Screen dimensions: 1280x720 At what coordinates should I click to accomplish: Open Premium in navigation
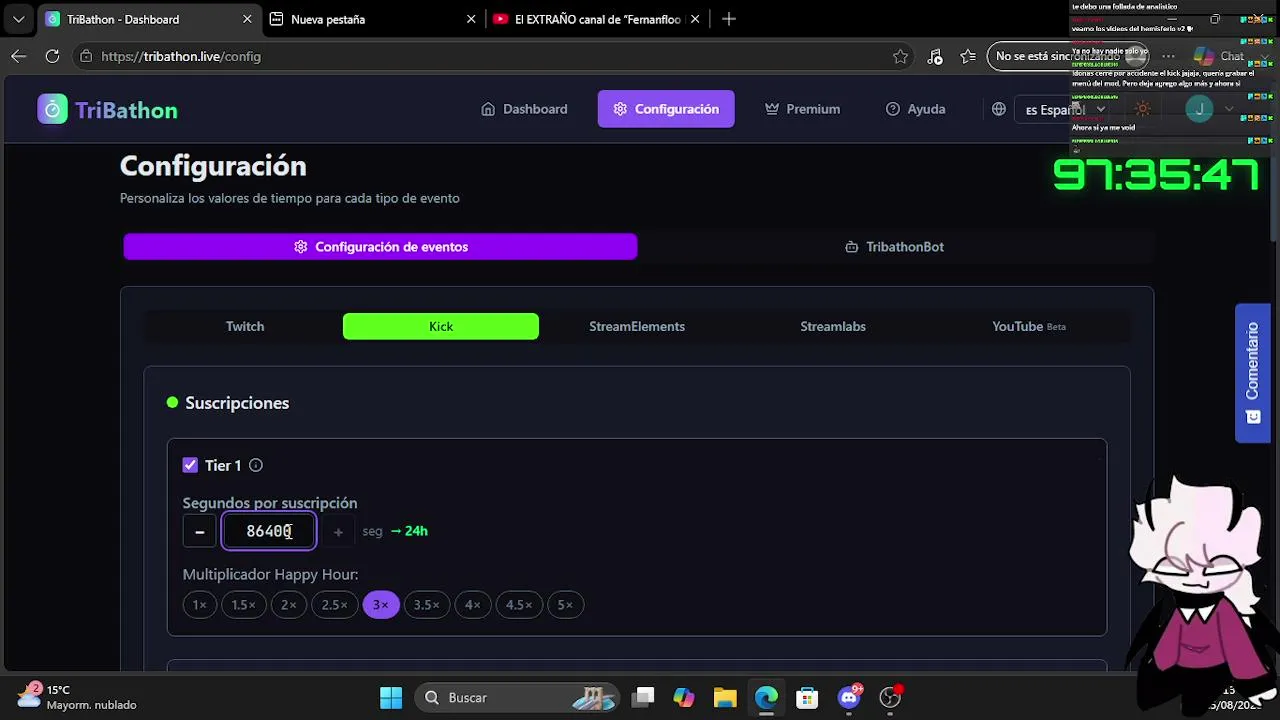(x=802, y=109)
